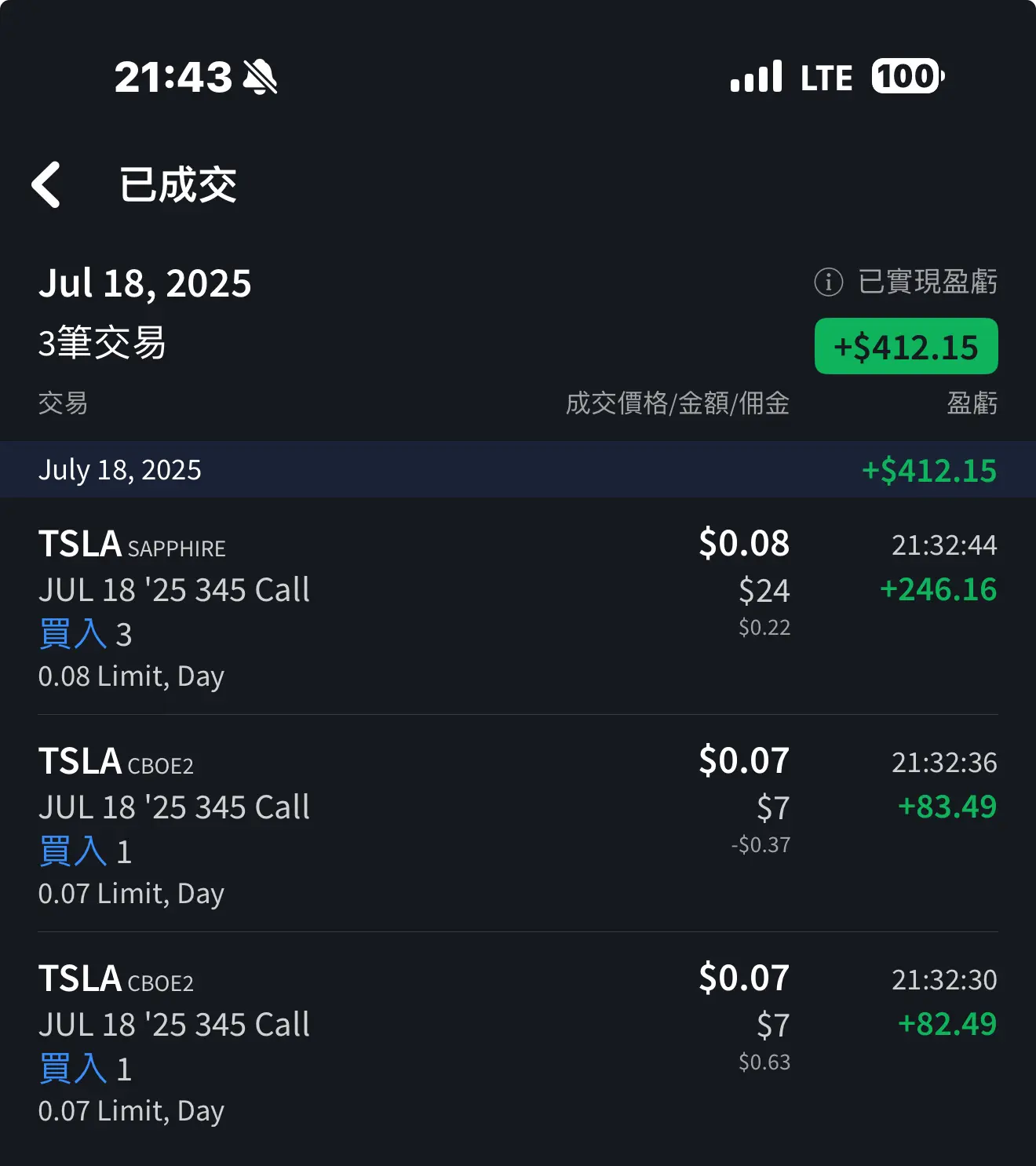Tap the cellular signal bars icon
The width and height of the screenshot is (1036, 1166).
[x=756, y=77]
